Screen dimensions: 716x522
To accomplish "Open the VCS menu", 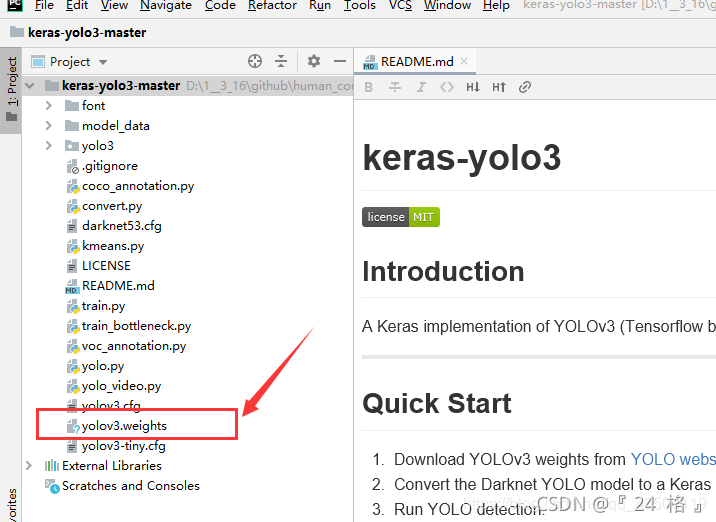I will coord(400,5).
